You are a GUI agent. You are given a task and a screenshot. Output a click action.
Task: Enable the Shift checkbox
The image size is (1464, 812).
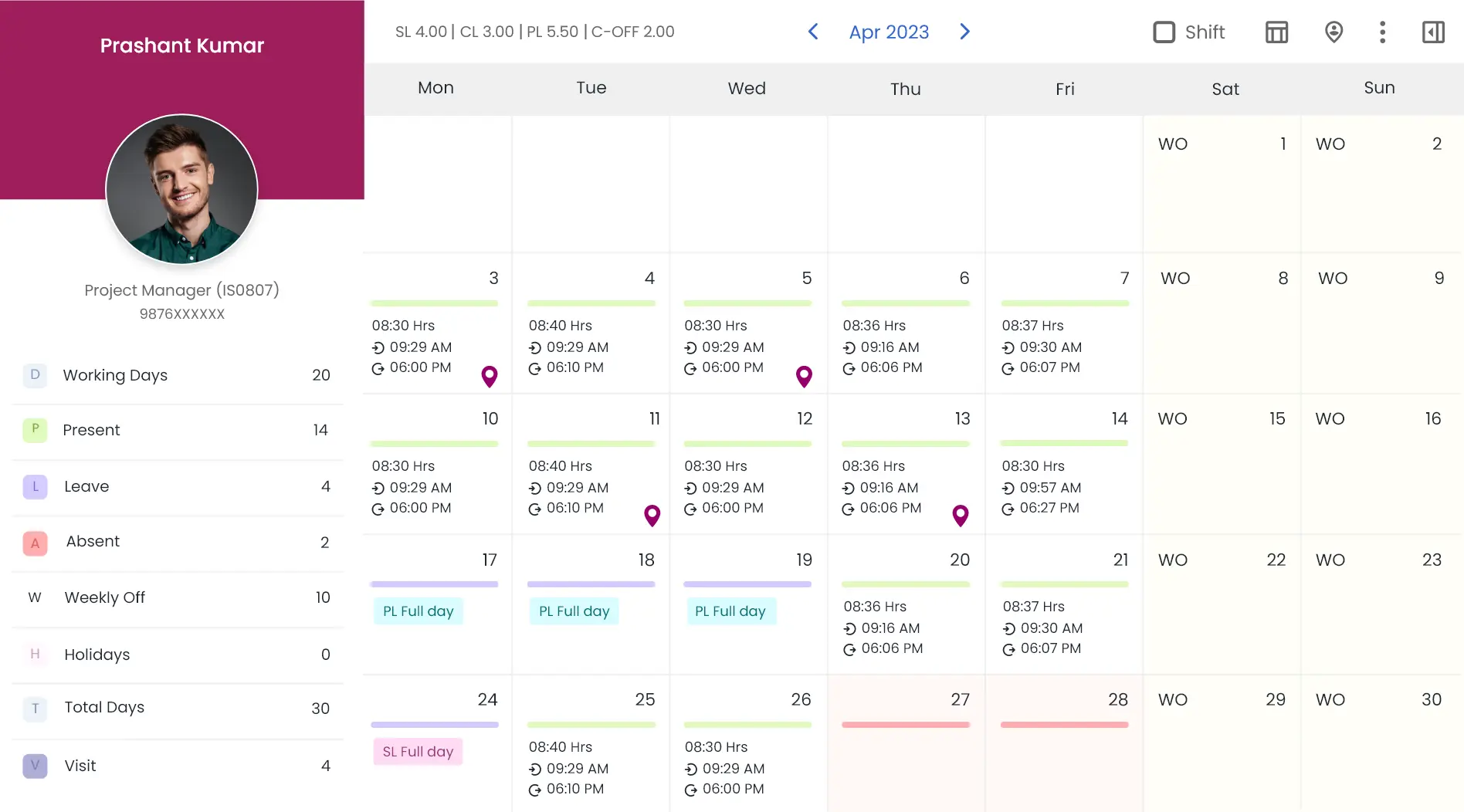1164,32
